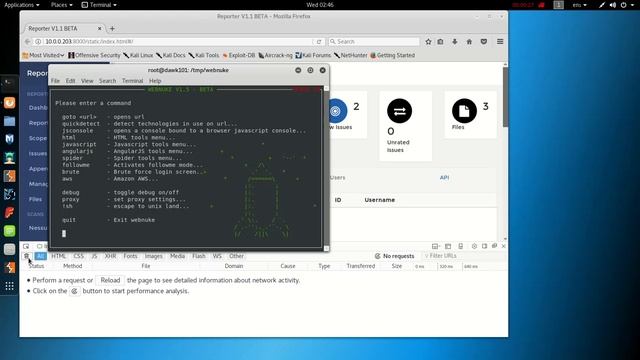640x360 pixels.
Task: Expand the Most Visited bookmarks dropdown
Action: (43, 55)
